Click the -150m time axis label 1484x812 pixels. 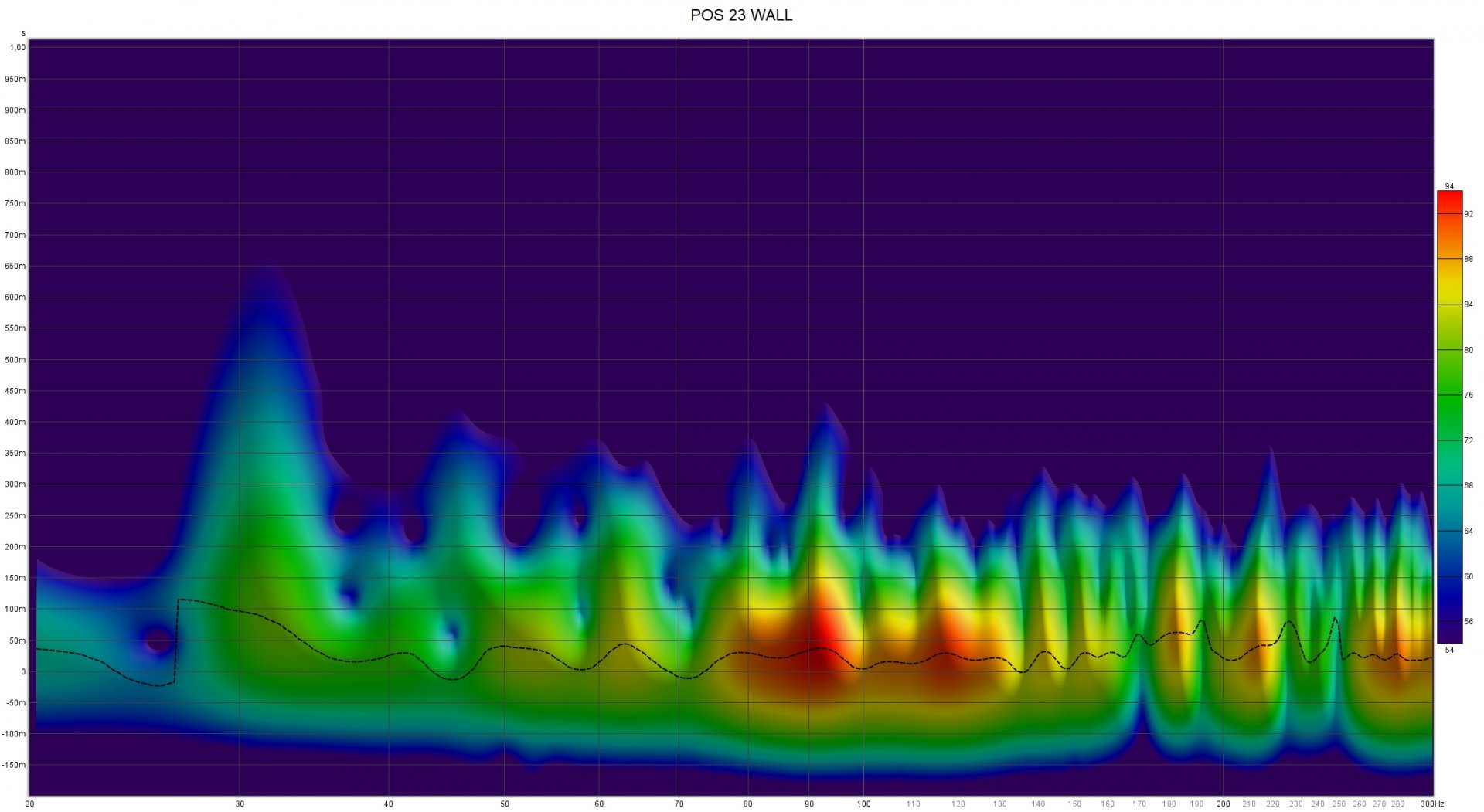[13, 766]
